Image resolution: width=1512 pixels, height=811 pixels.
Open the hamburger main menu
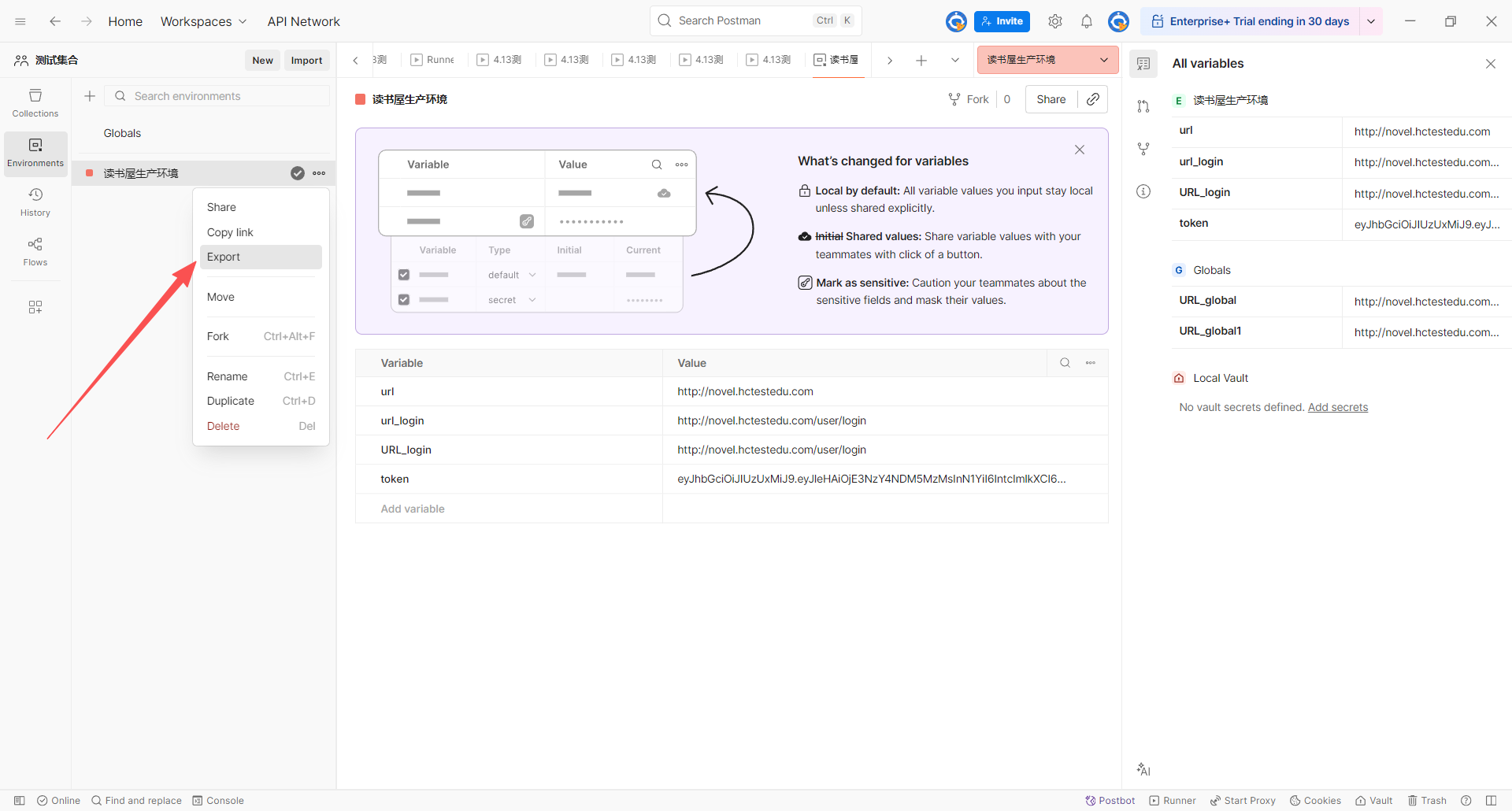20,21
